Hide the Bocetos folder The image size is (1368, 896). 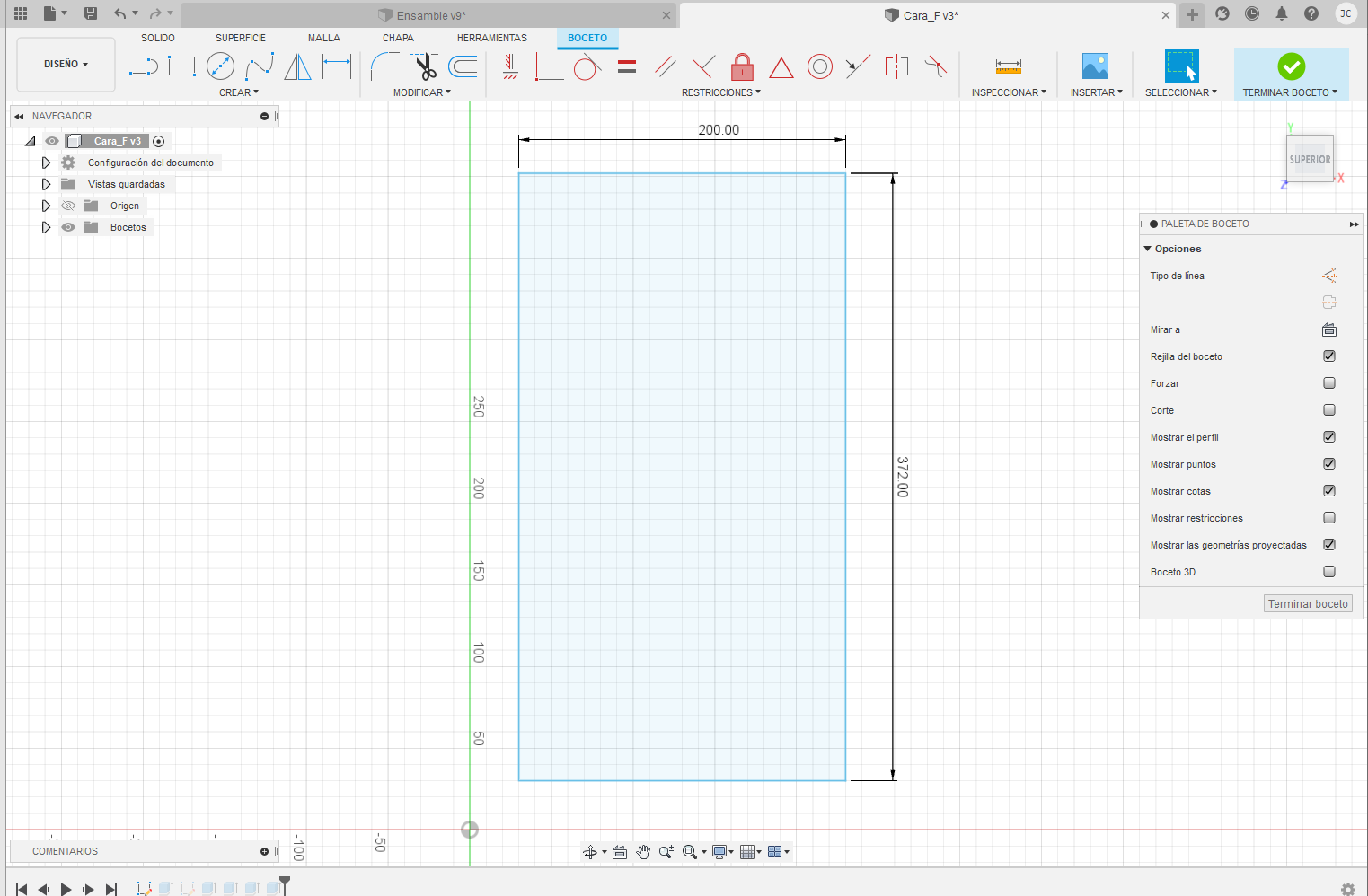pos(68,227)
